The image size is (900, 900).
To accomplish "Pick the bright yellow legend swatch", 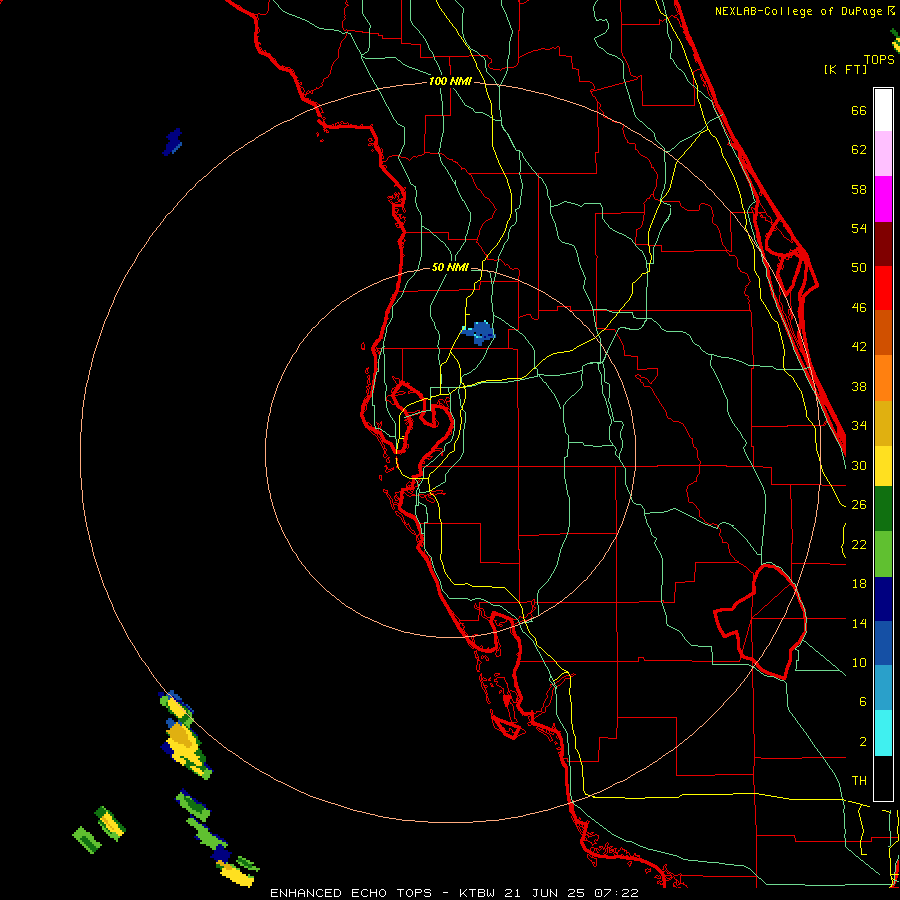I will [x=883, y=465].
